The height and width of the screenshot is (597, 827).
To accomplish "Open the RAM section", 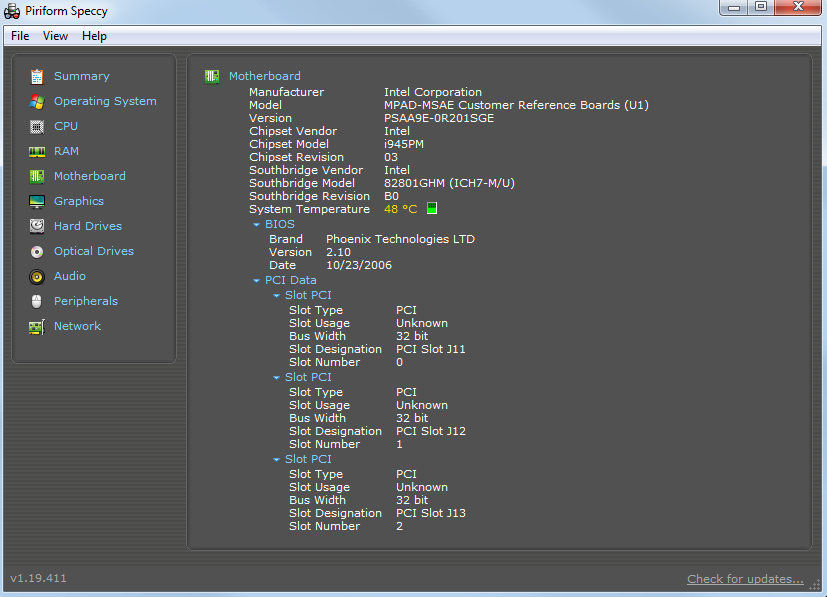I will coord(66,151).
